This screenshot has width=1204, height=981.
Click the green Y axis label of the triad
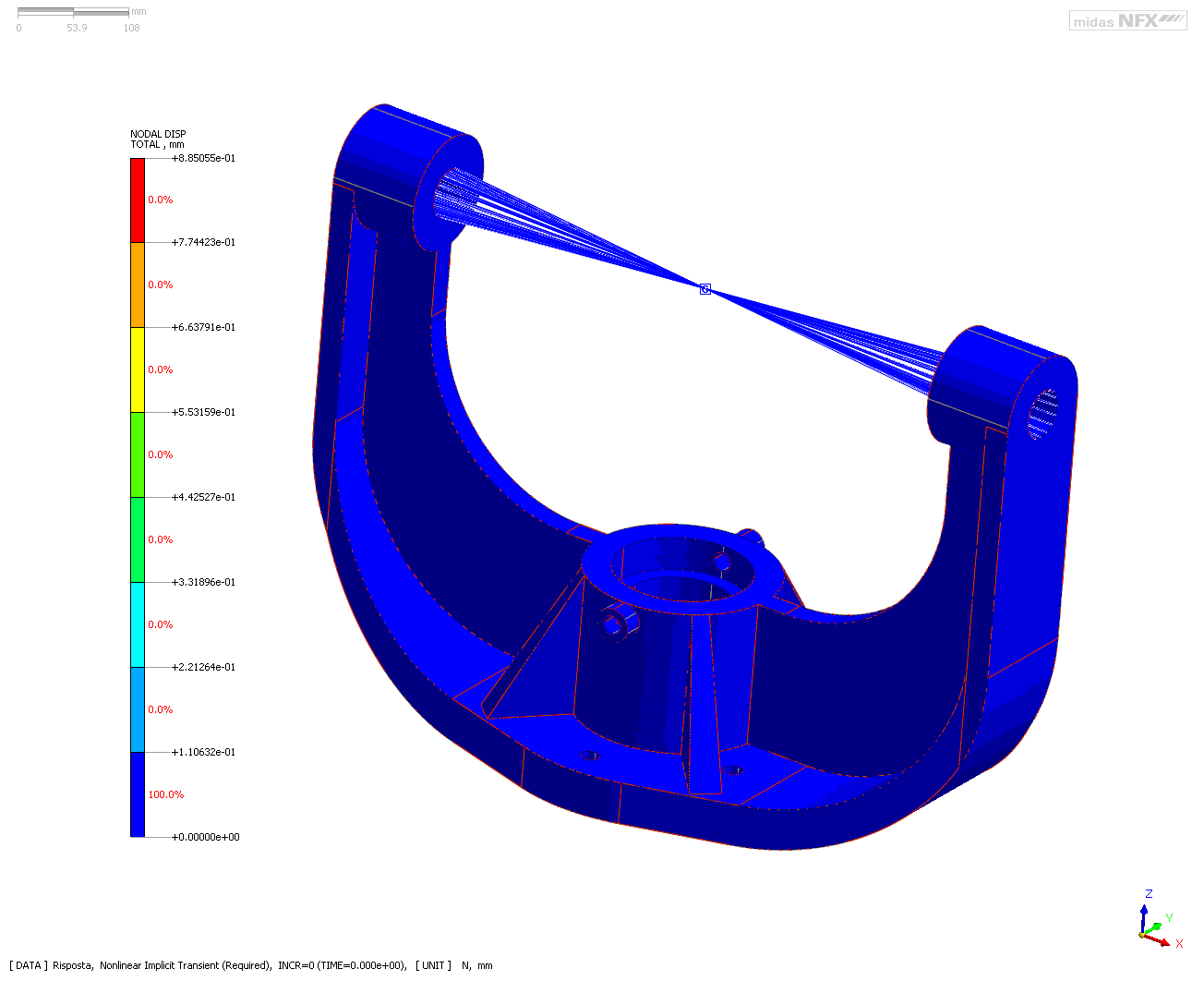[1169, 918]
